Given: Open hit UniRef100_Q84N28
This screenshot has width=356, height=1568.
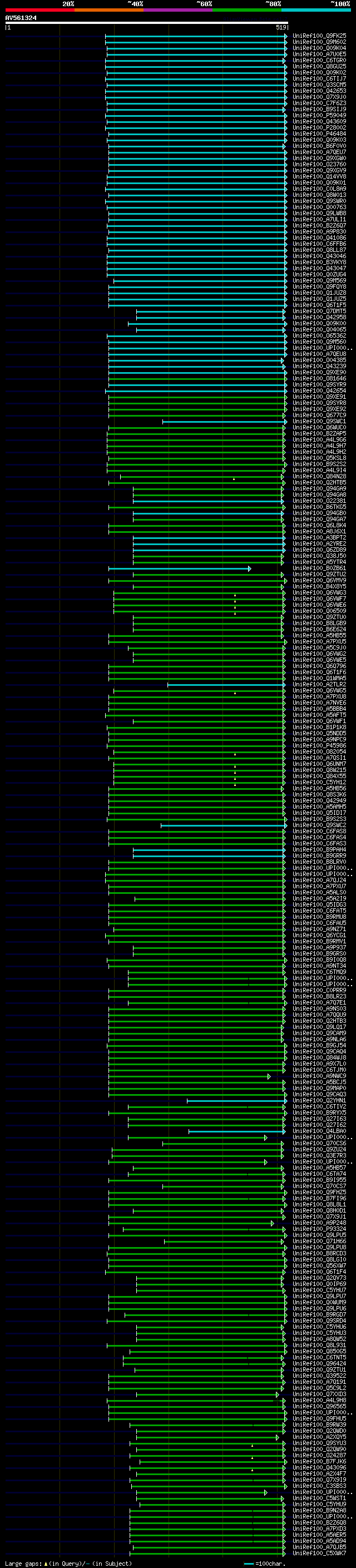Looking at the screenshot, I should tap(319, 477).
